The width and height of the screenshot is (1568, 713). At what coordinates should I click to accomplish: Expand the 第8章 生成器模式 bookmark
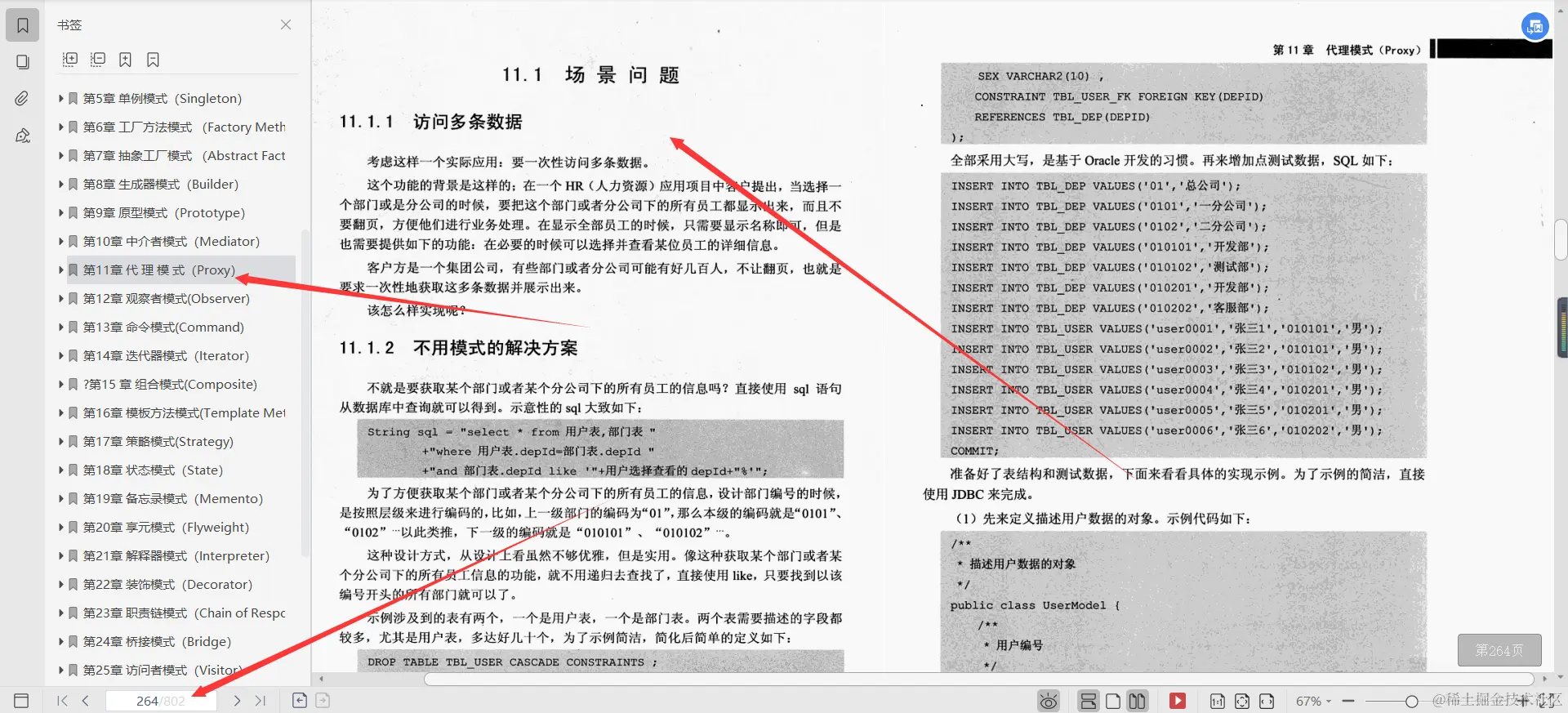(60, 184)
